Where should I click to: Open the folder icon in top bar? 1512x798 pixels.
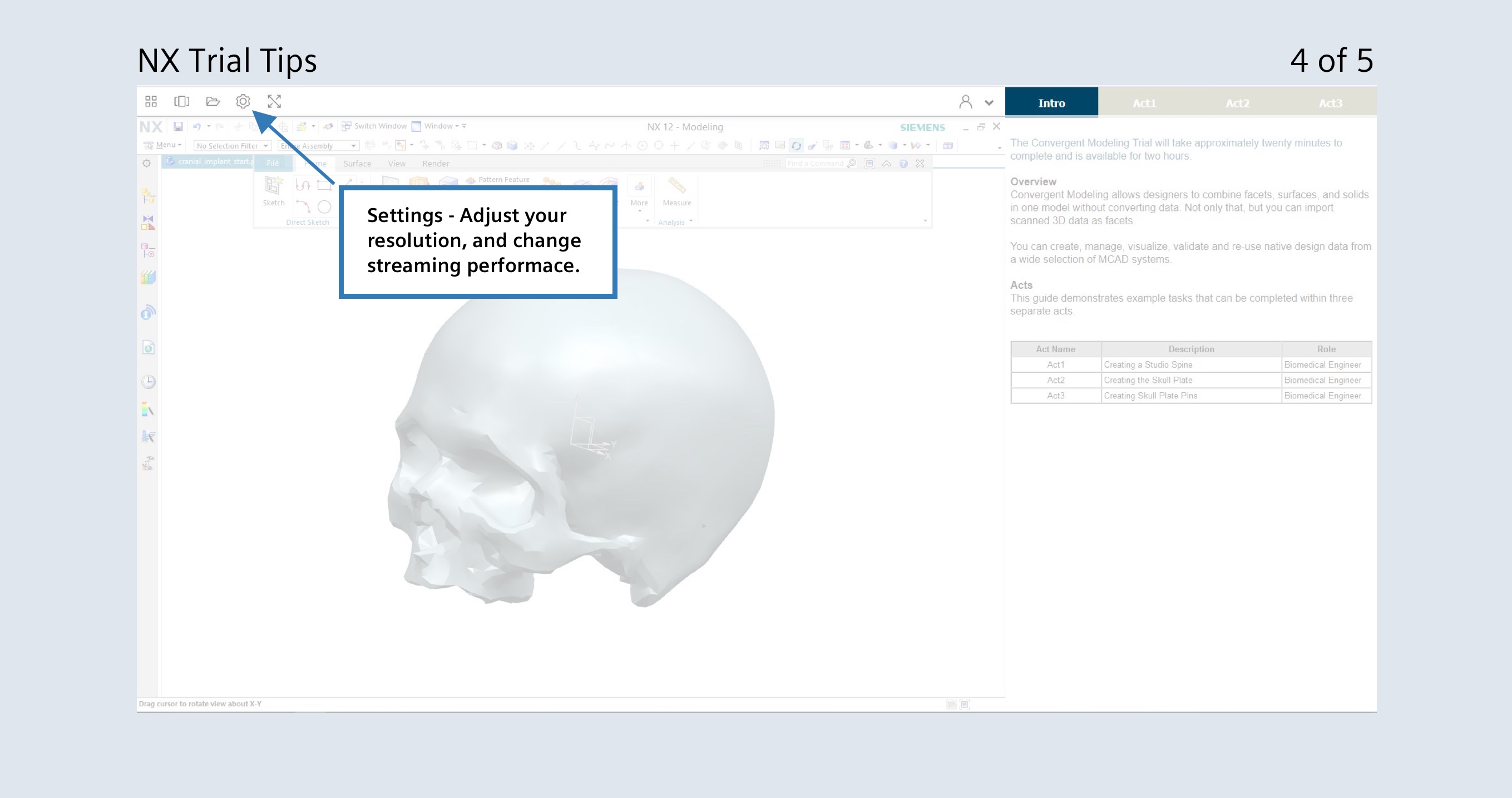click(x=213, y=102)
